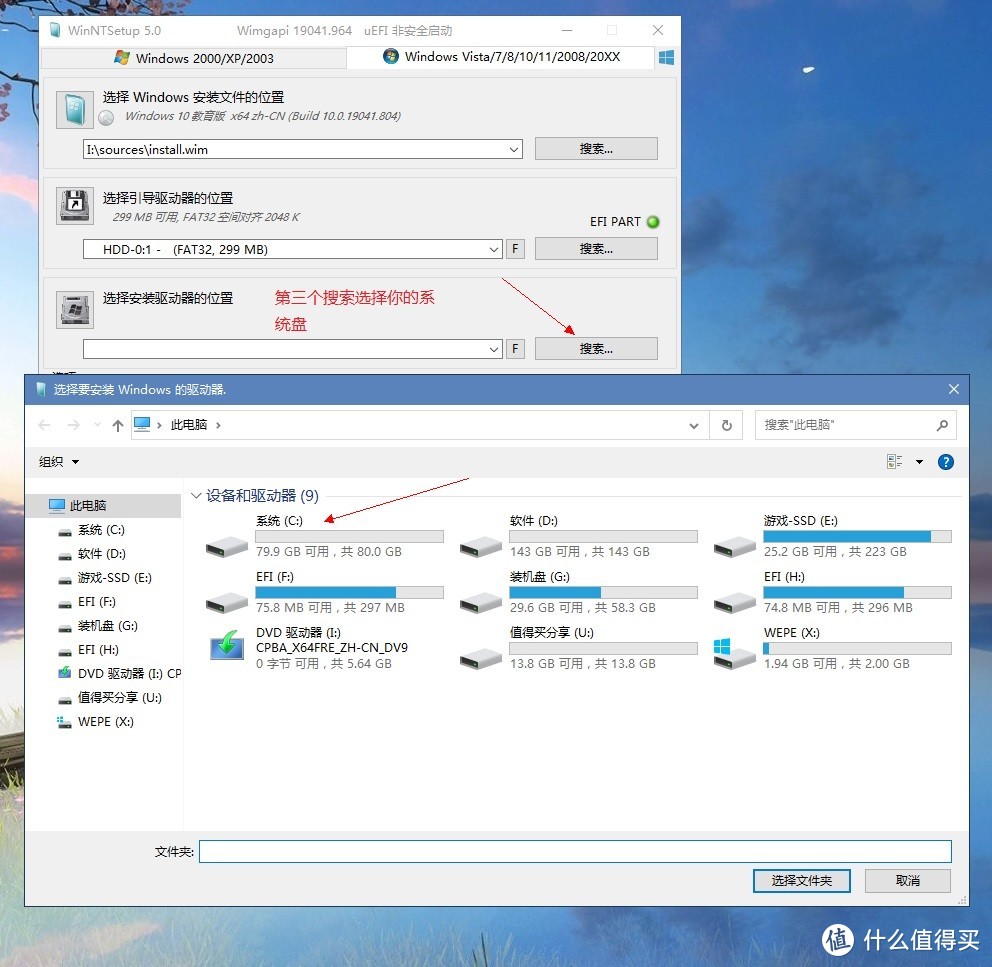This screenshot has height=967, width=992.
Task: Click the 装机盘 (G:) usage bar
Action: coord(604,593)
